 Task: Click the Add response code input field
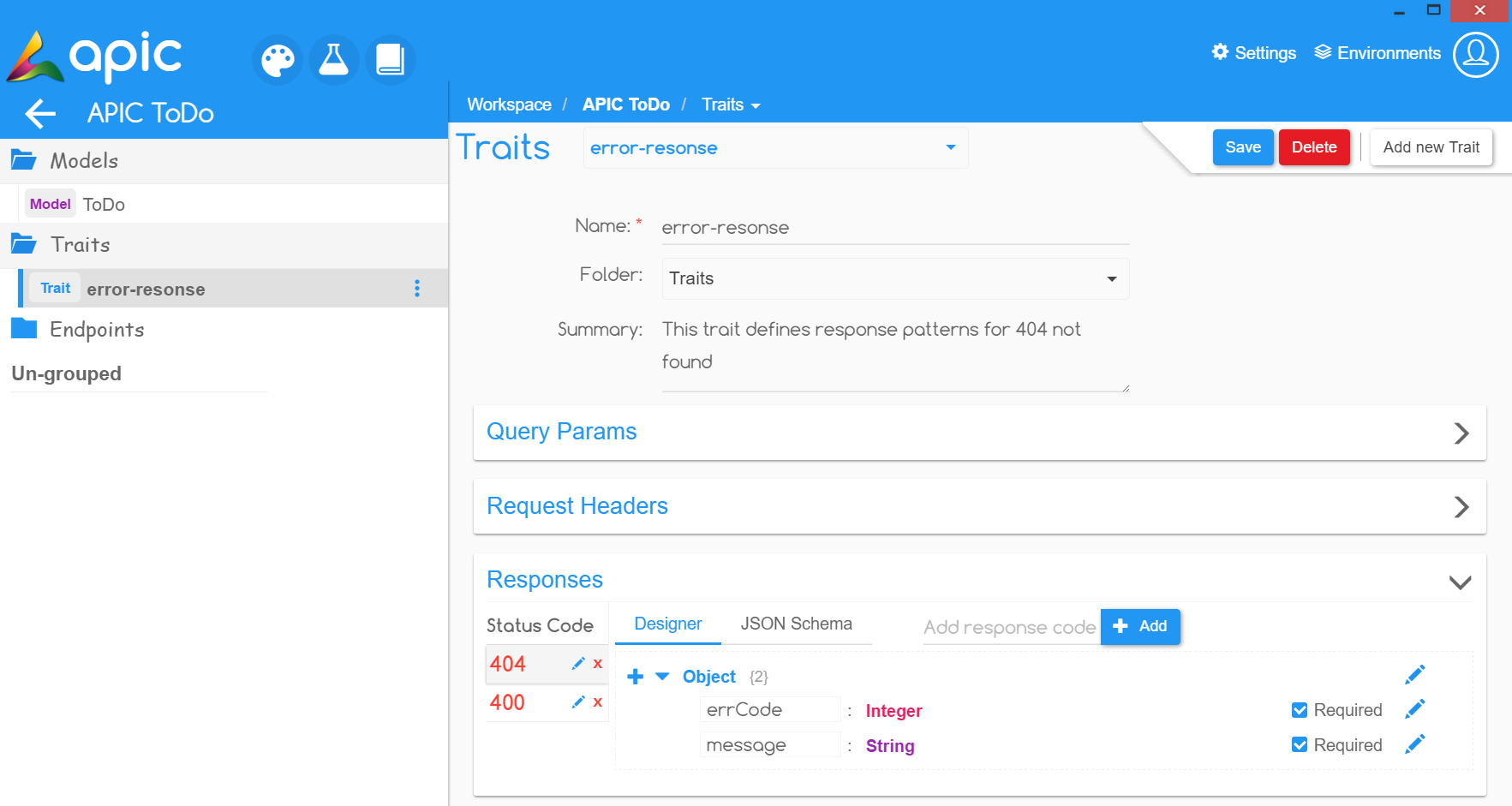[1009, 628]
